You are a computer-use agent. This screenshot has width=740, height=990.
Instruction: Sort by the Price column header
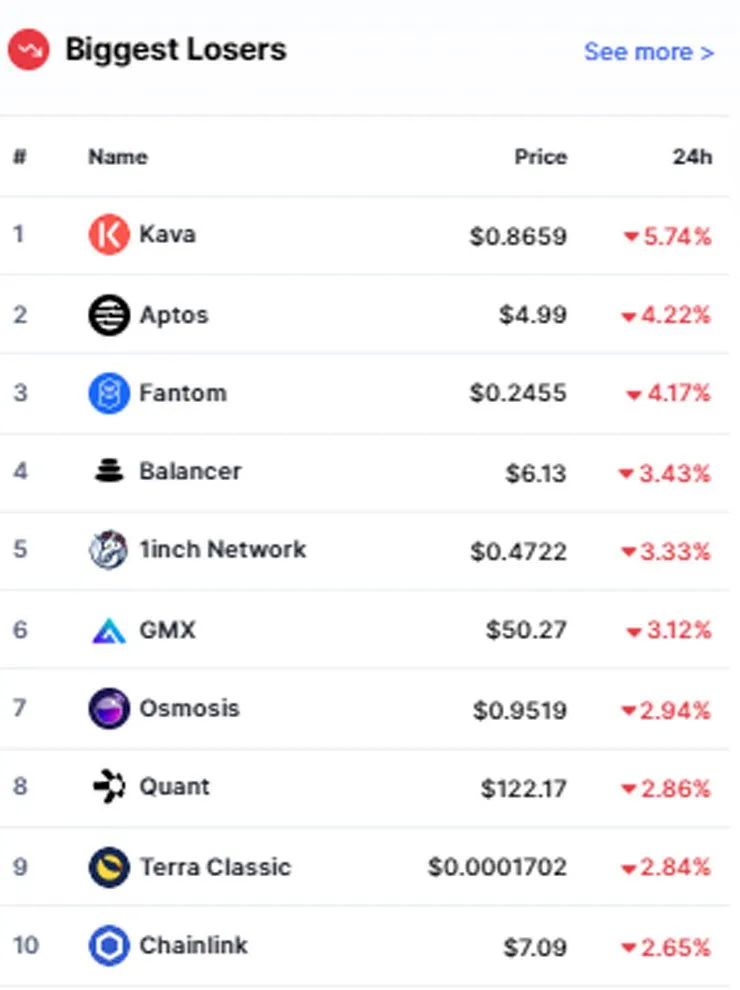[x=540, y=157]
